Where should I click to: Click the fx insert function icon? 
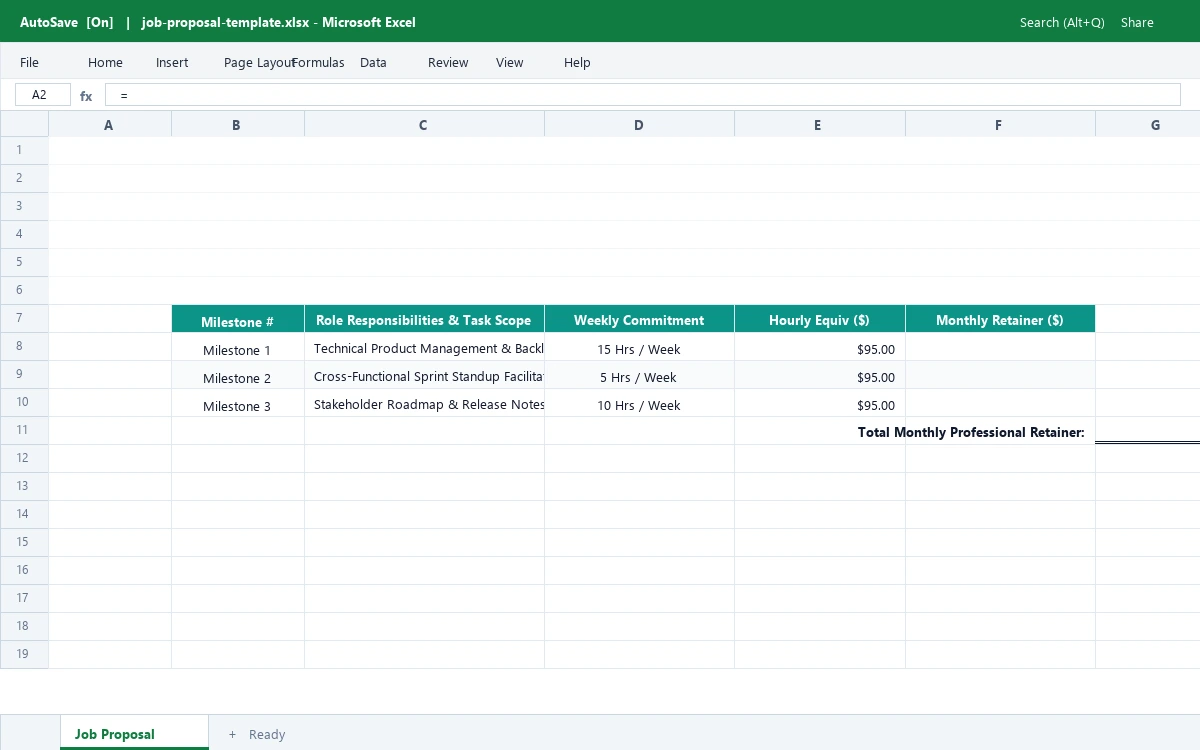click(86, 96)
